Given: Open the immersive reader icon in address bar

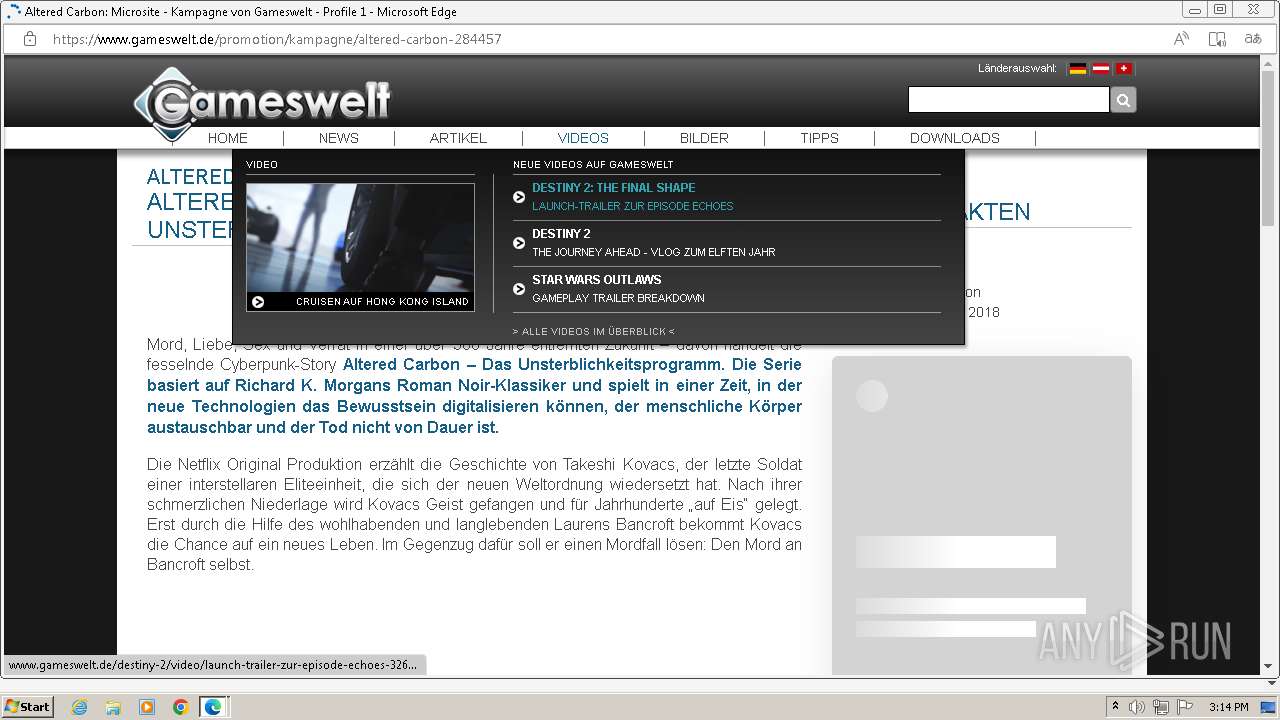Looking at the screenshot, I should point(1217,39).
